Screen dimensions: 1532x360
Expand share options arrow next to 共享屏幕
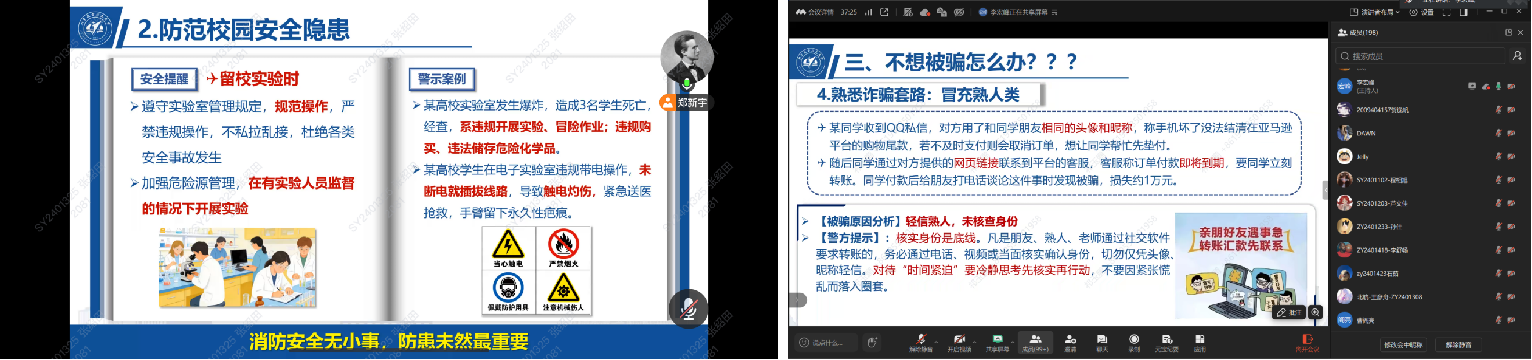(x=1013, y=341)
